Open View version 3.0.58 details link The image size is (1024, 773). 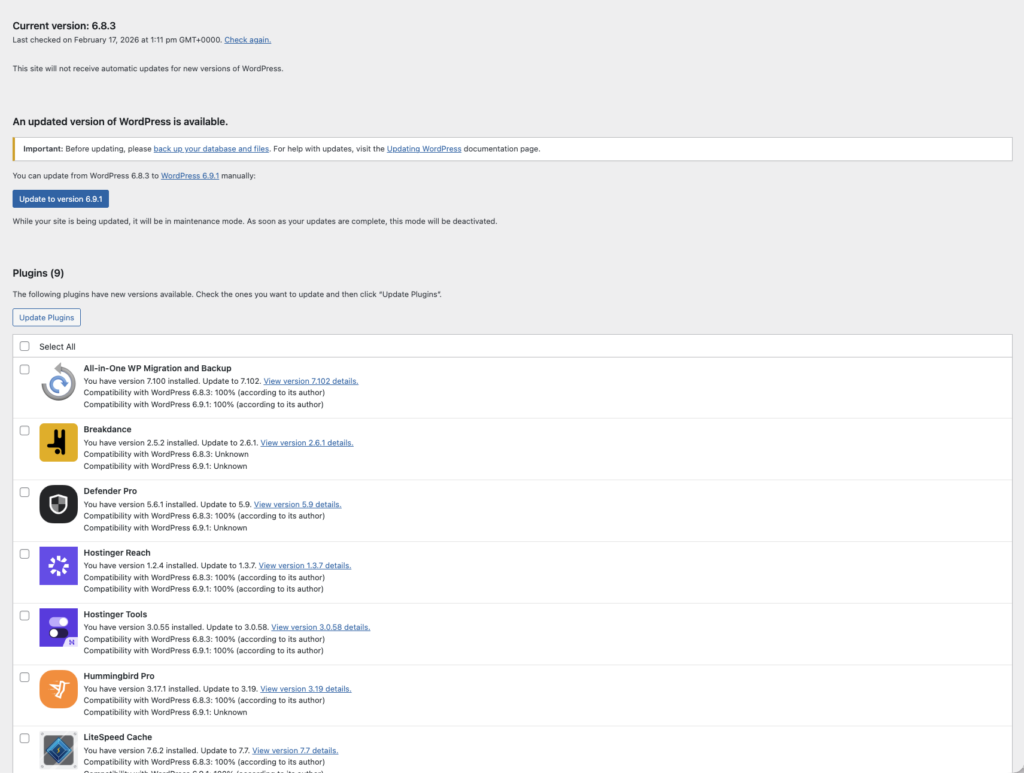(320, 627)
